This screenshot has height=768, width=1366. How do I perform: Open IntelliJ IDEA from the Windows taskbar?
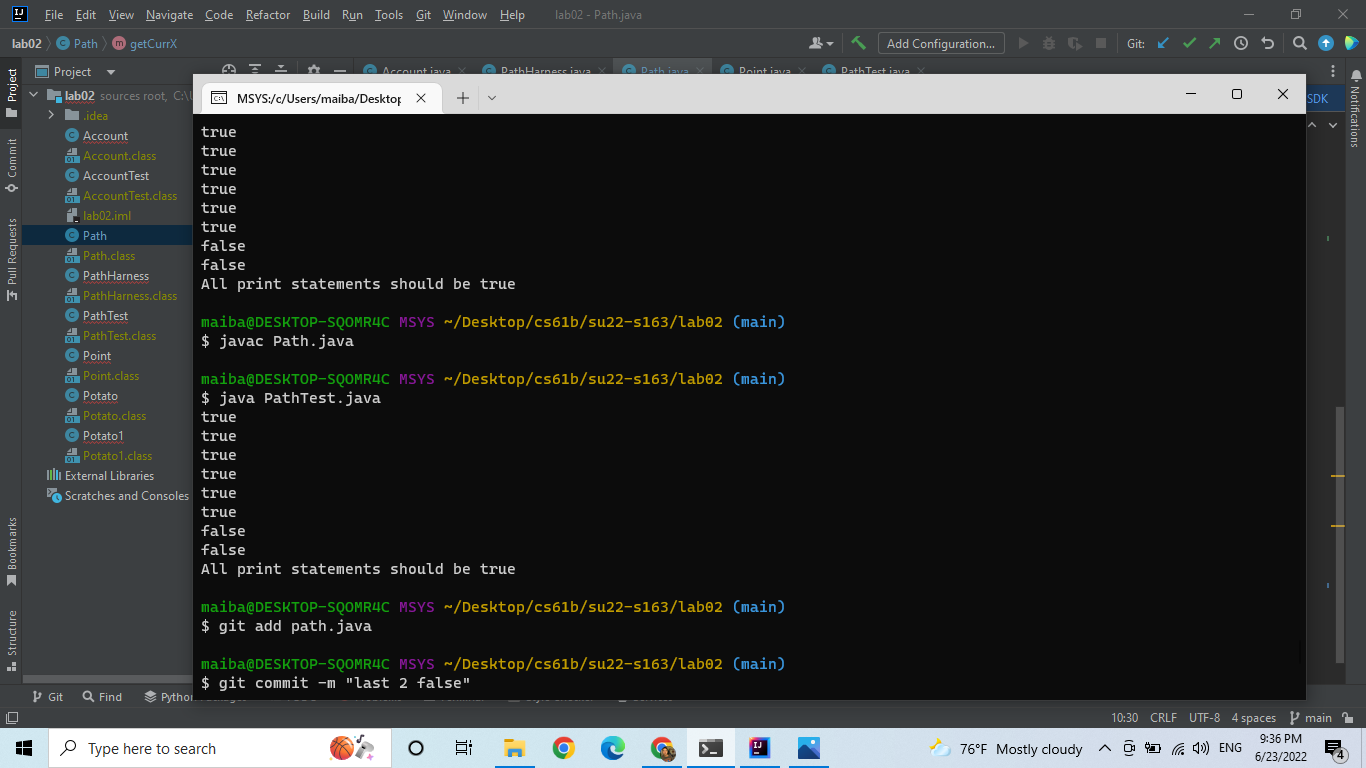pyautogui.click(x=760, y=748)
